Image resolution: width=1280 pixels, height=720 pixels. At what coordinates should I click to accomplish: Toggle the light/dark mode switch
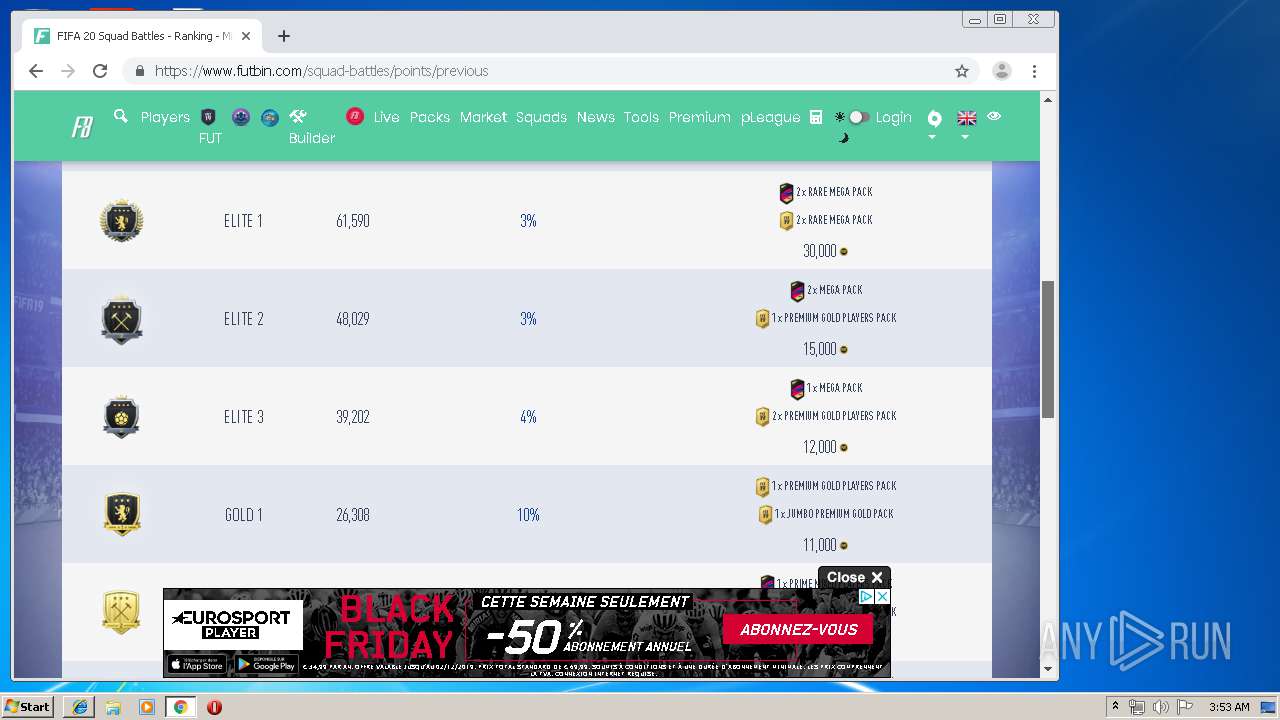tap(858, 117)
